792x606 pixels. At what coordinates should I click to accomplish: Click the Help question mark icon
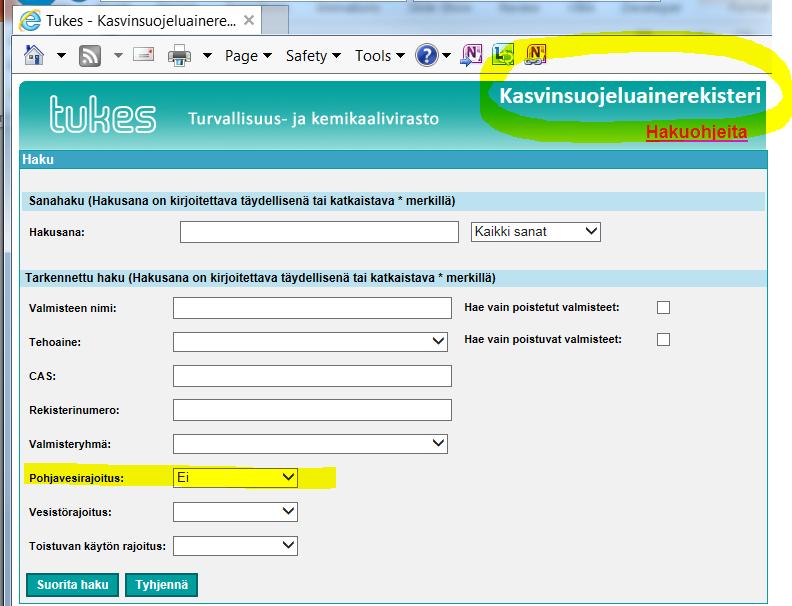tap(427, 55)
